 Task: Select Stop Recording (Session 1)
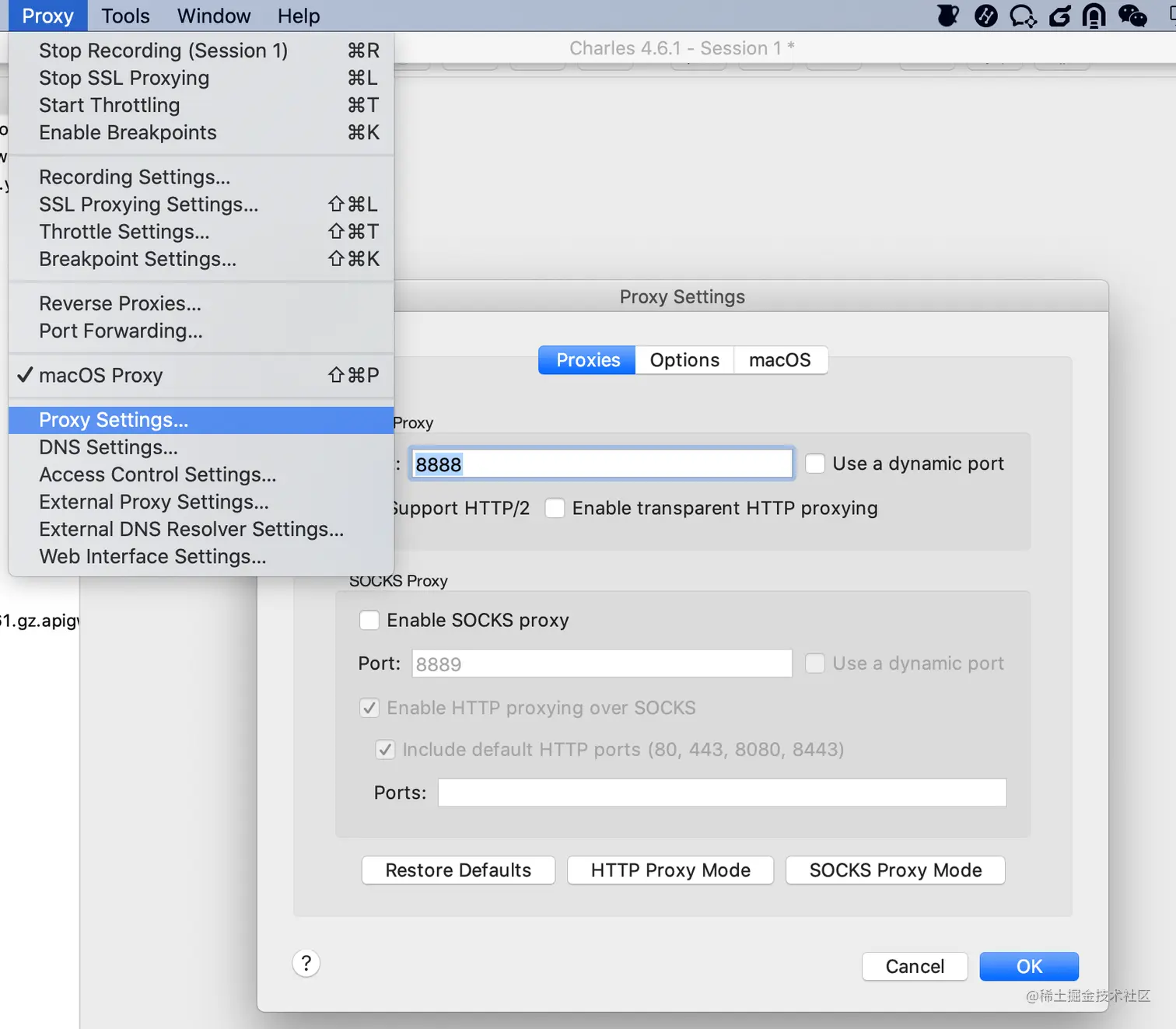[201, 51]
